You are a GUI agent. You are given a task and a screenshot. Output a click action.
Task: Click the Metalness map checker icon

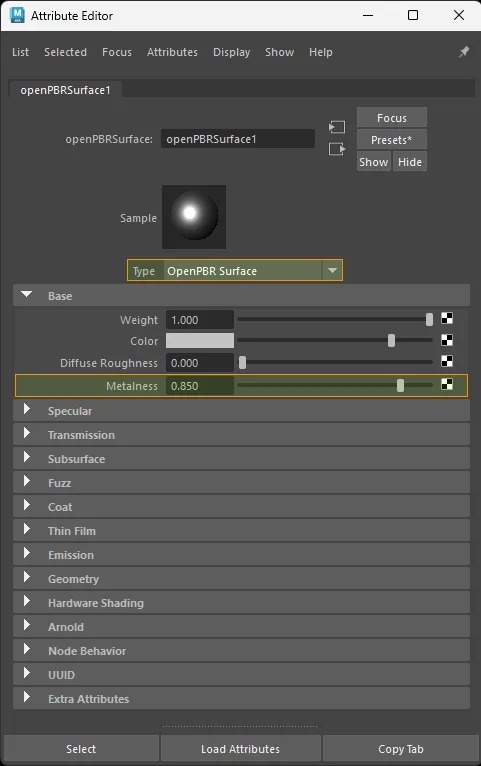447,384
